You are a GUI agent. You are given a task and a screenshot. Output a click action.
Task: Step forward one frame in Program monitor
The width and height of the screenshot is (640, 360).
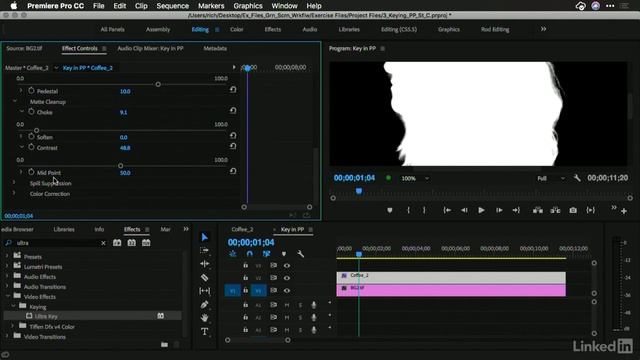coord(499,210)
